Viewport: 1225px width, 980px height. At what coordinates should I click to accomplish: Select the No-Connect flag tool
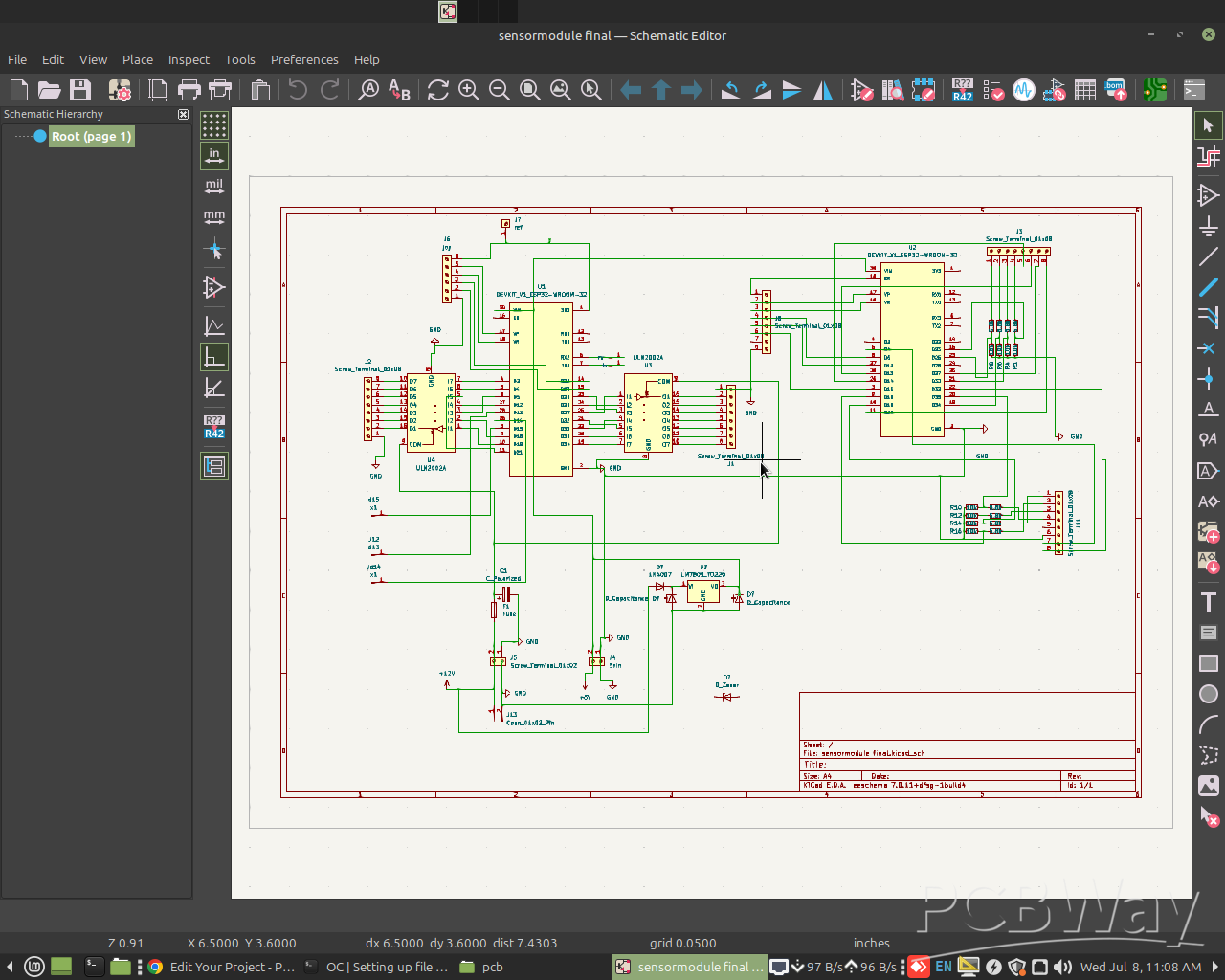click(x=1209, y=348)
